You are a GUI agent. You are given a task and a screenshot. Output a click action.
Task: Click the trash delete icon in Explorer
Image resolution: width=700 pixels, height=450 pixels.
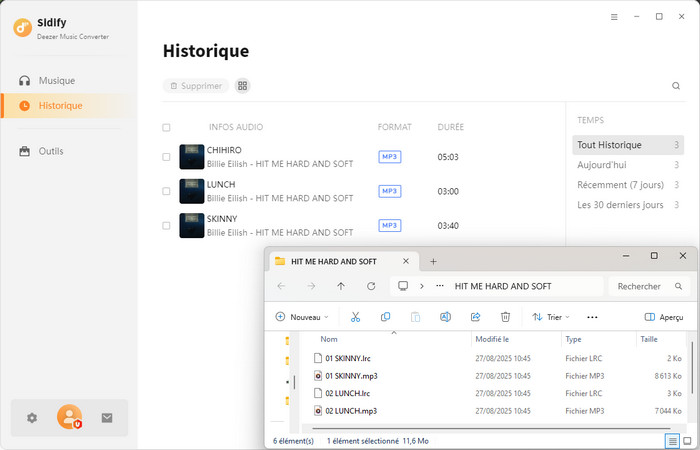pyautogui.click(x=505, y=317)
